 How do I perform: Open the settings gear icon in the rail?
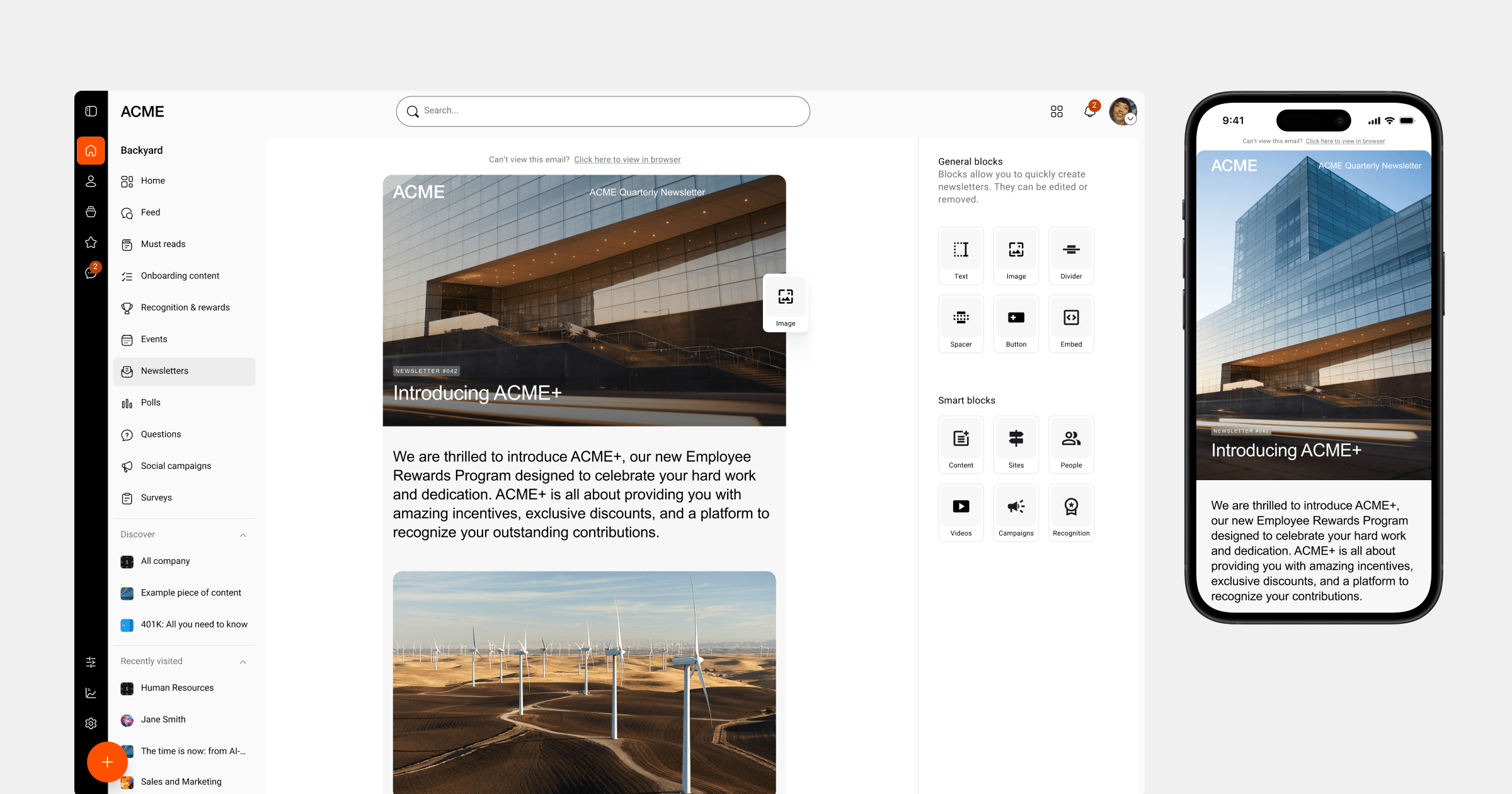click(x=91, y=723)
